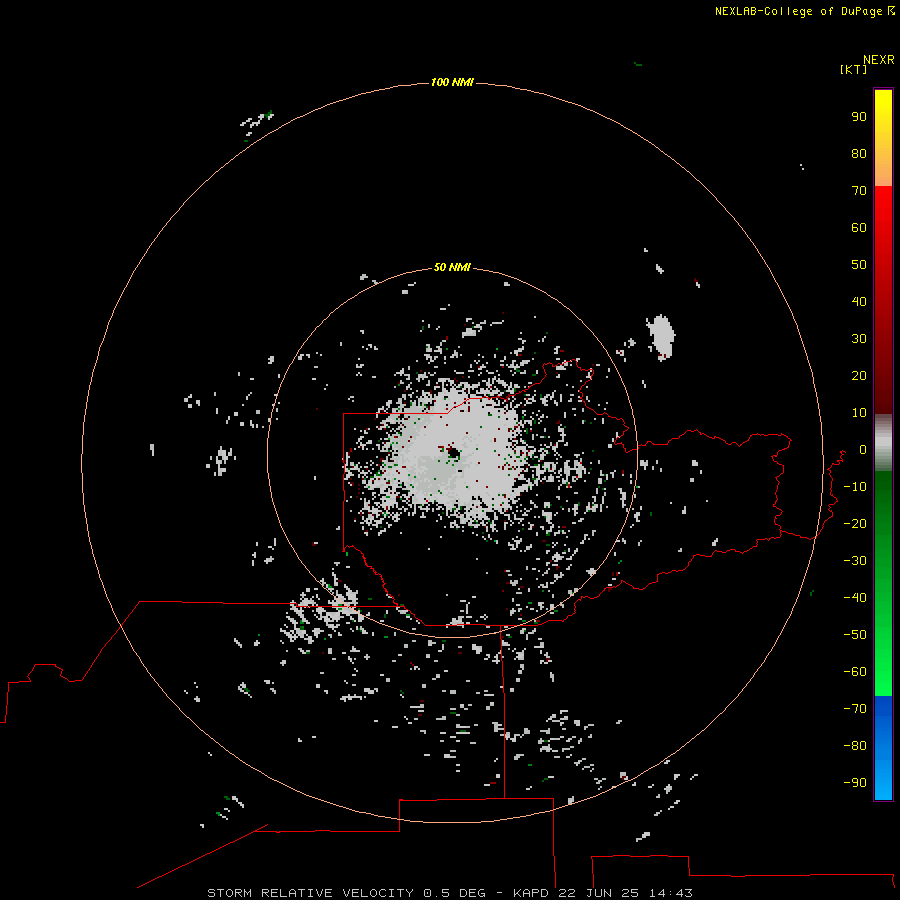Click the -30 value on the velocity scale
Screen dimensions: 900x900
tap(855, 561)
